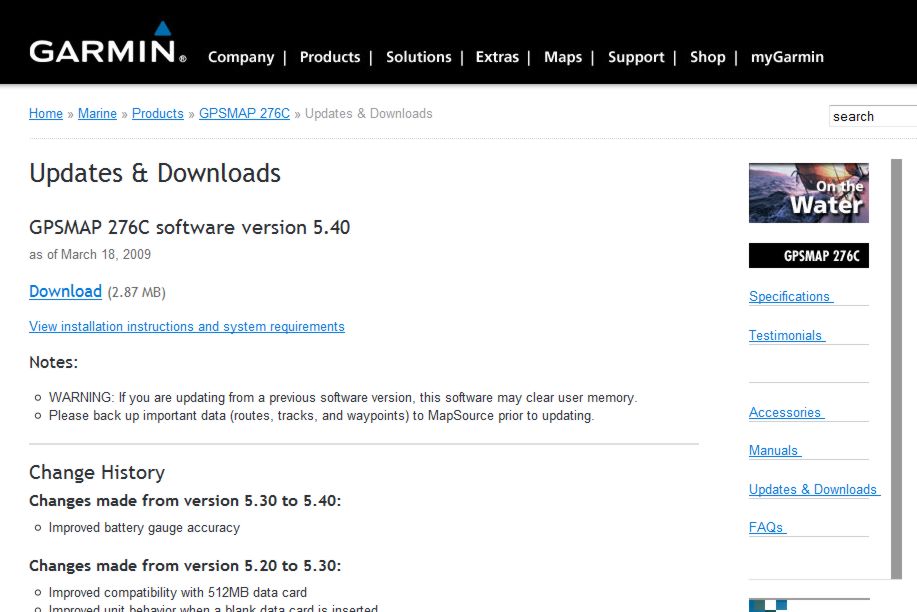Viewport: 917px width, 612px height.
Task: Click the 'Updates & Downloads' page heading
Action: [155, 173]
